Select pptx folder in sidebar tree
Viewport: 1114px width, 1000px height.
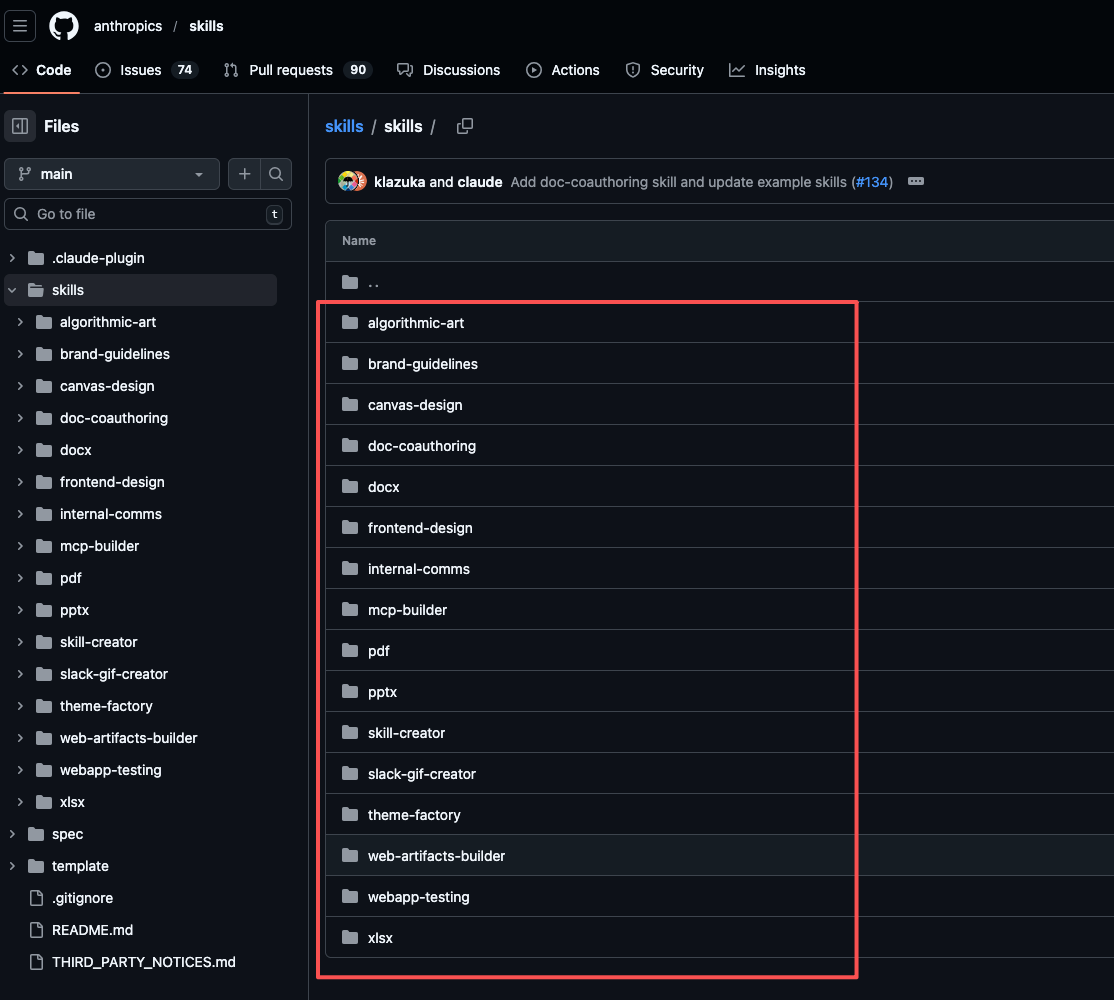75,610
